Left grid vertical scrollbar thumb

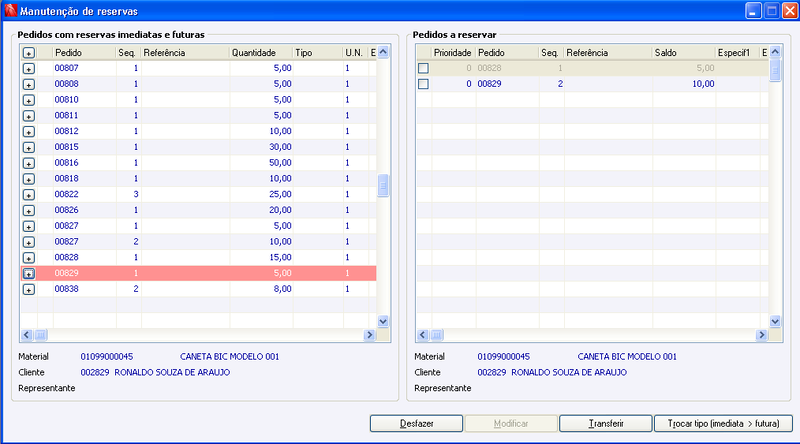click(383, 185)
